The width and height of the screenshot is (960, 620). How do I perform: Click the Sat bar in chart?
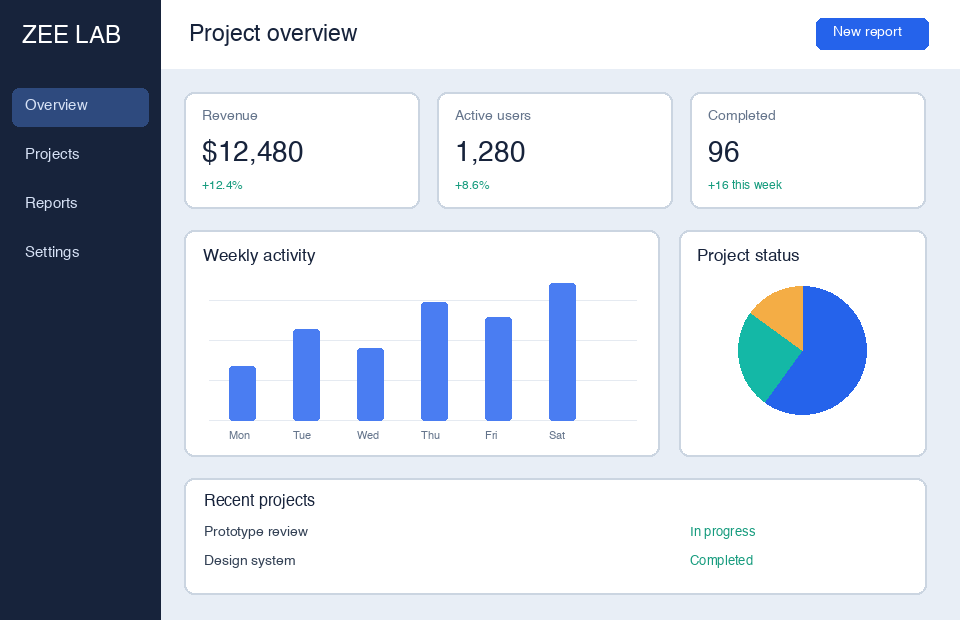click(562, 352)
